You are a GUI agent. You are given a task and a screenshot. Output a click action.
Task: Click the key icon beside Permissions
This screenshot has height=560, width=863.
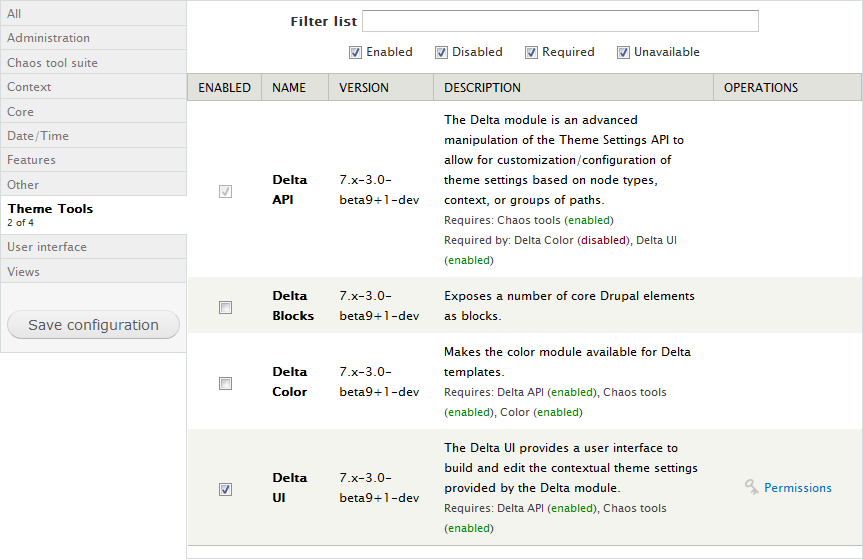coord(752,487)
